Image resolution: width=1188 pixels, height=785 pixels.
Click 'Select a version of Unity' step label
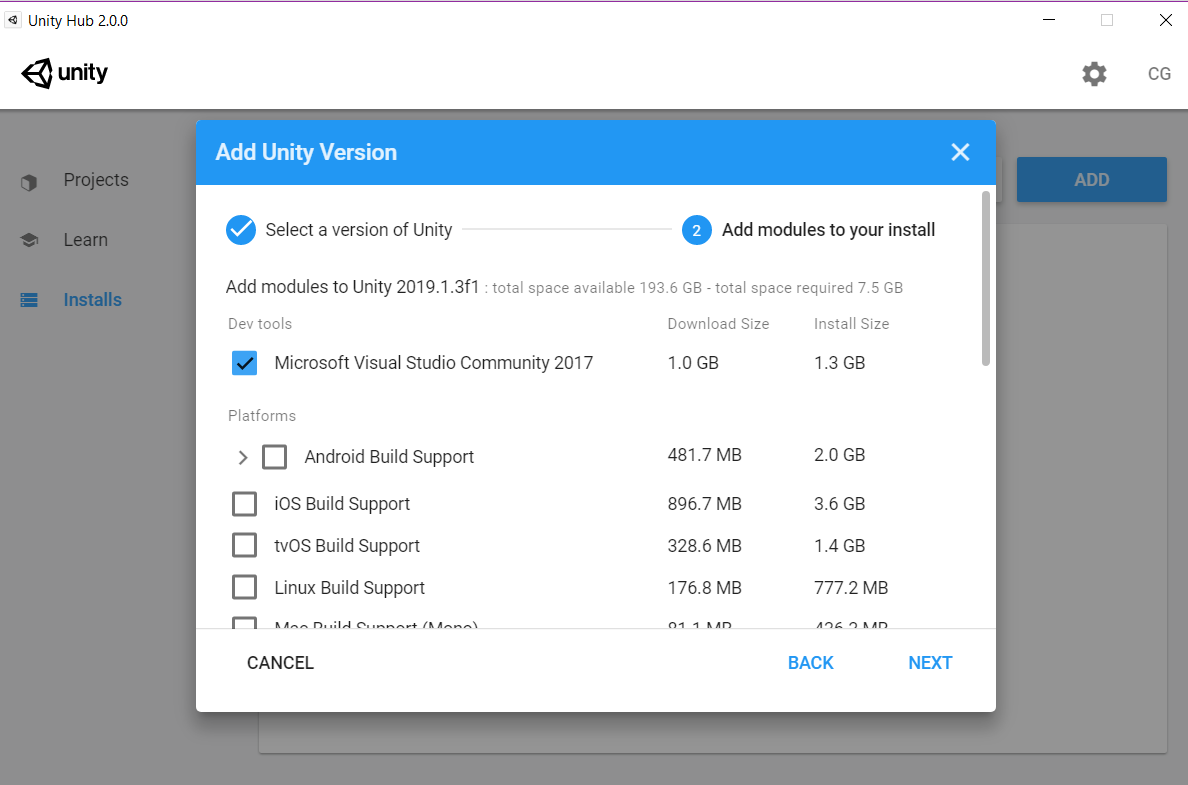(358, 230)
